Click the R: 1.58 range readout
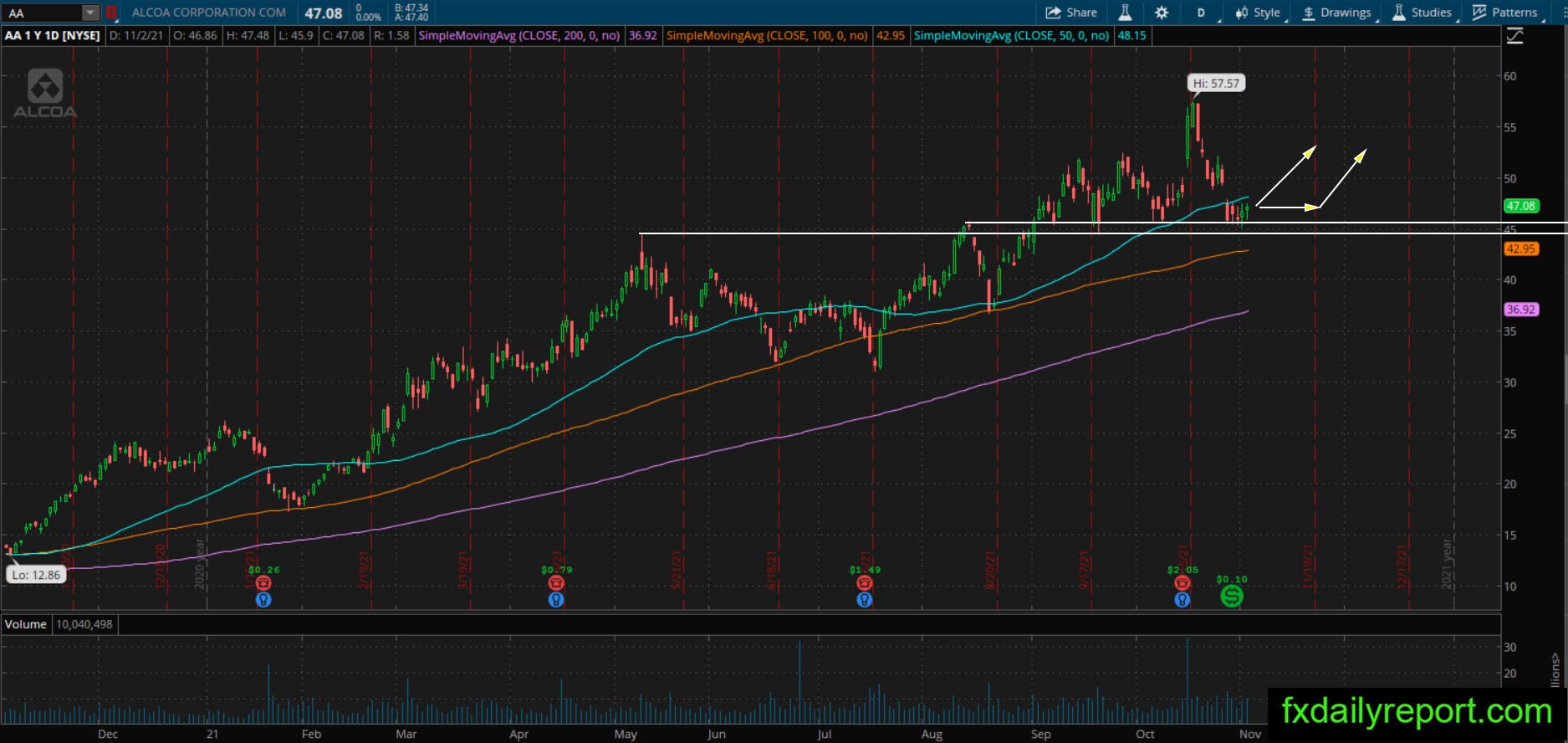This screenshot has width=1568, height=743. point(391,36)
